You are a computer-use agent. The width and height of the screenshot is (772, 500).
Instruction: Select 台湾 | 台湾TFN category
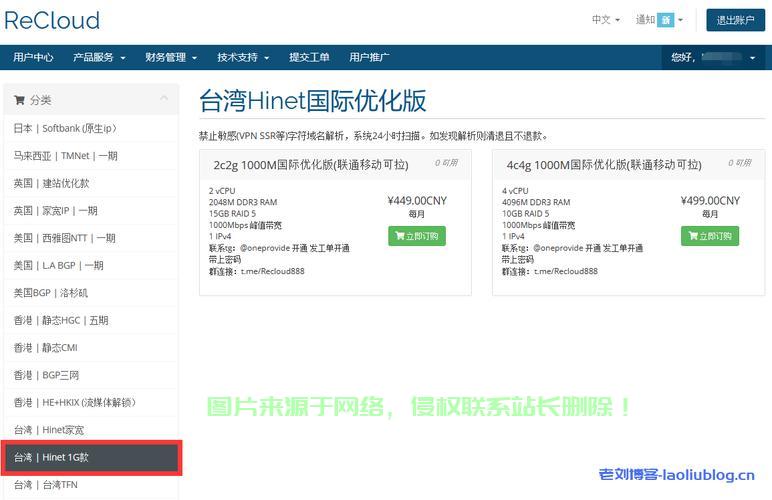pyautogui.click(x=91, y=485)
